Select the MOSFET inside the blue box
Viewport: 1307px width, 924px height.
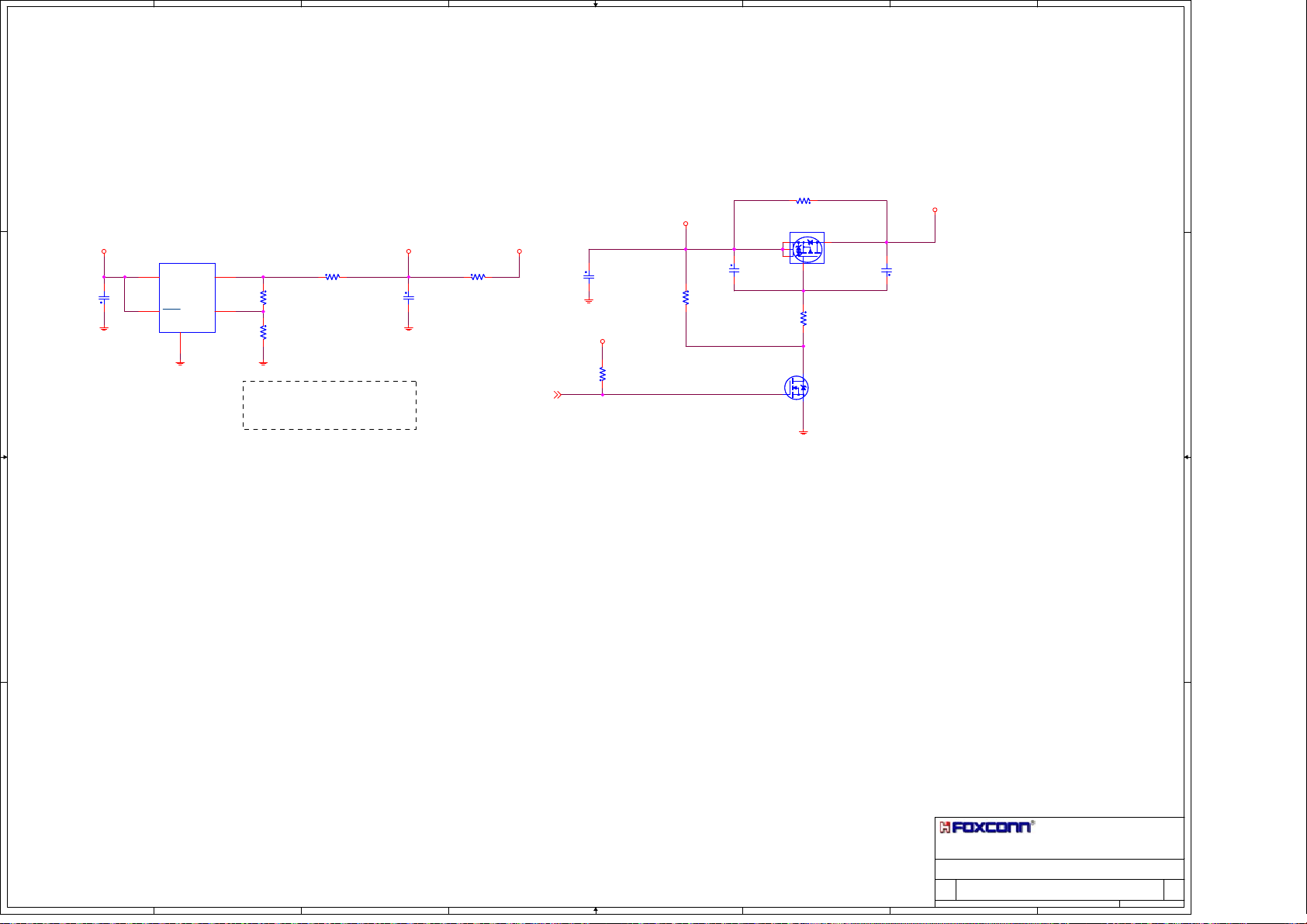[807, 247]
